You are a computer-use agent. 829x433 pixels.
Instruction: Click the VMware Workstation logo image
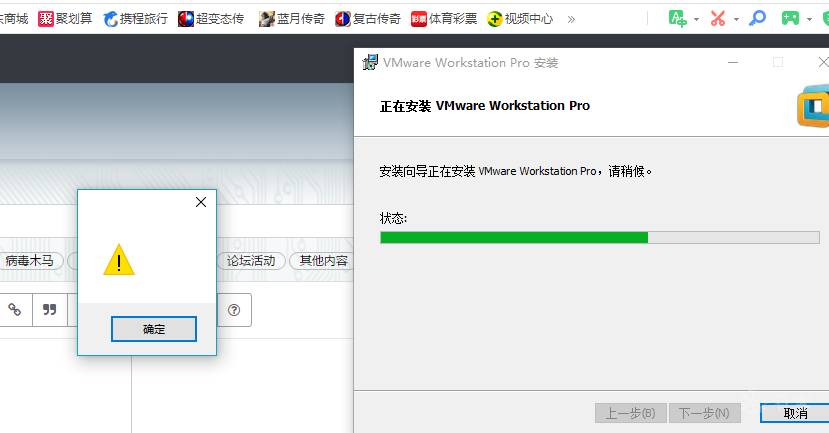coord(813,106)
